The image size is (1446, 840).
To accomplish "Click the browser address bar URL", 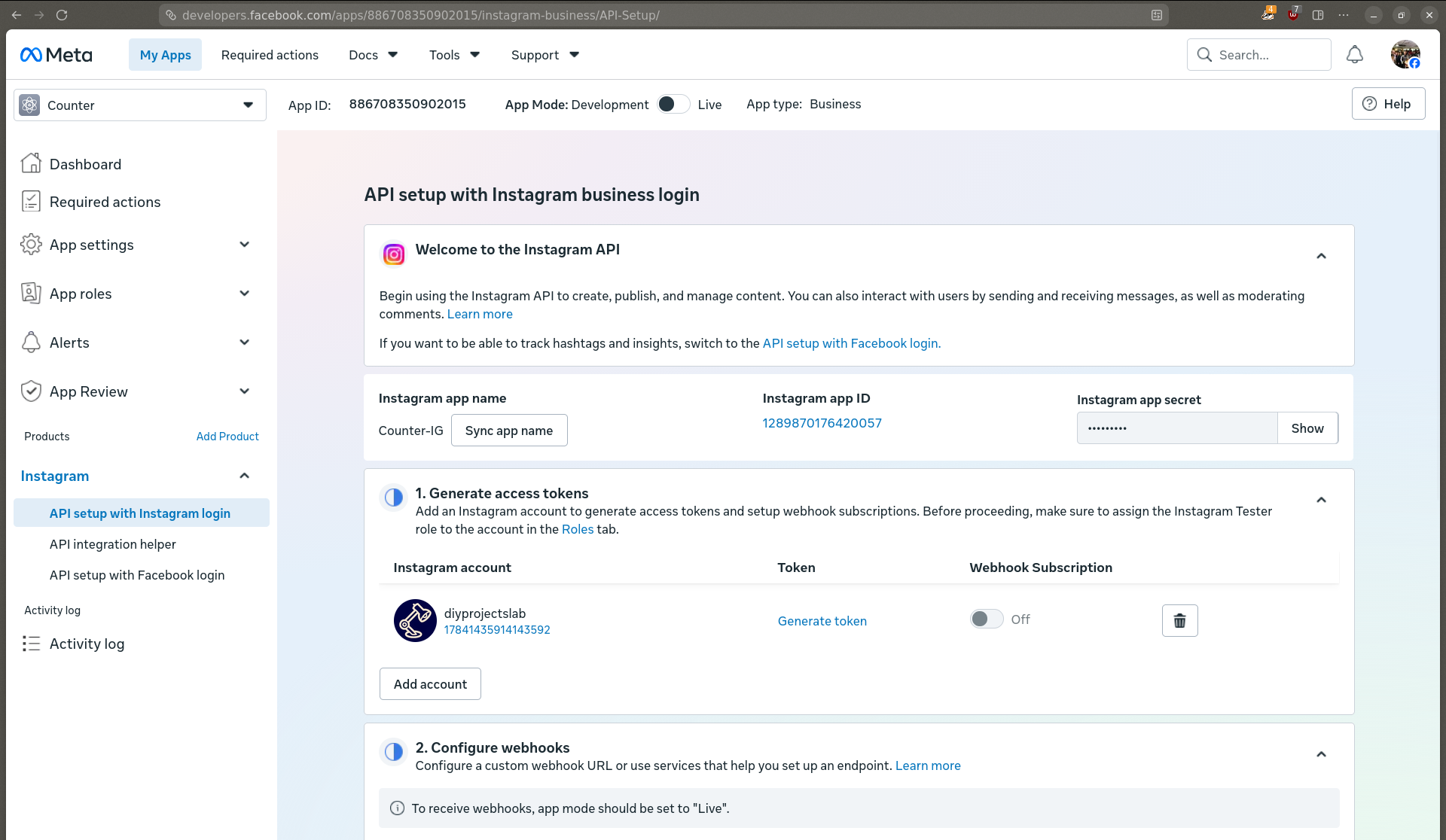I will (x=421, y=15).
